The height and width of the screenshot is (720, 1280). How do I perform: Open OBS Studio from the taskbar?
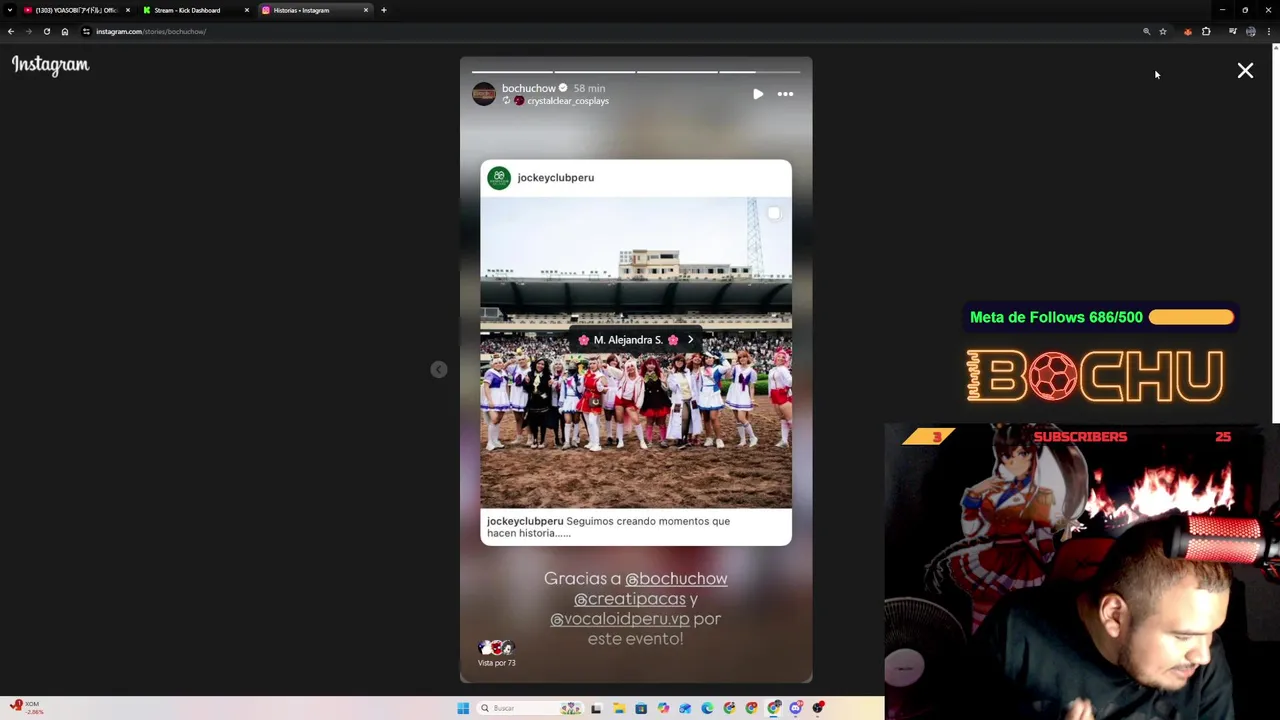point(818,708)
